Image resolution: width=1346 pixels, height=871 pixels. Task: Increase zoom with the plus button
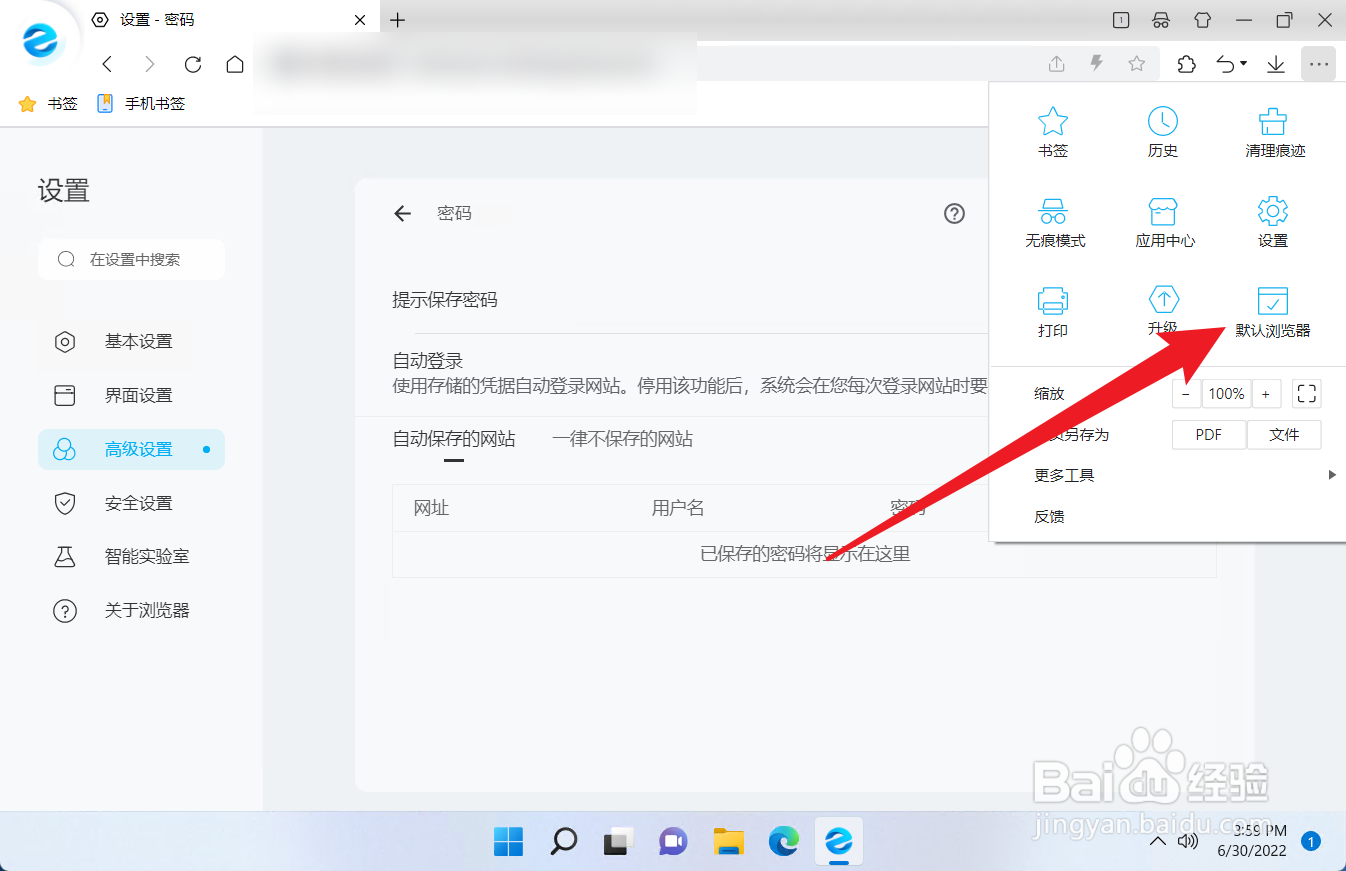[x=1266, y=394]
